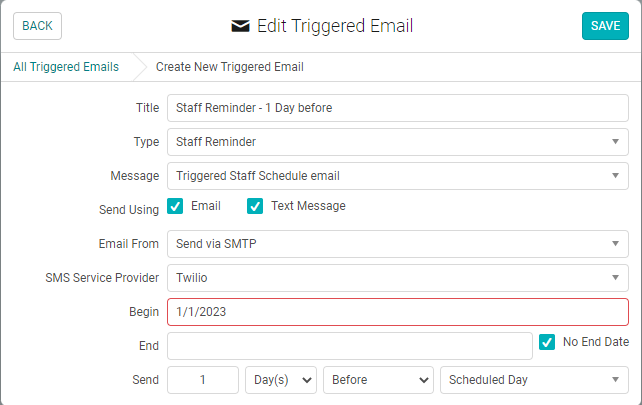The width and height of the screenshot is (642, 405).
Task: Open the Email From dropdown
Action: tap(398, 243)
